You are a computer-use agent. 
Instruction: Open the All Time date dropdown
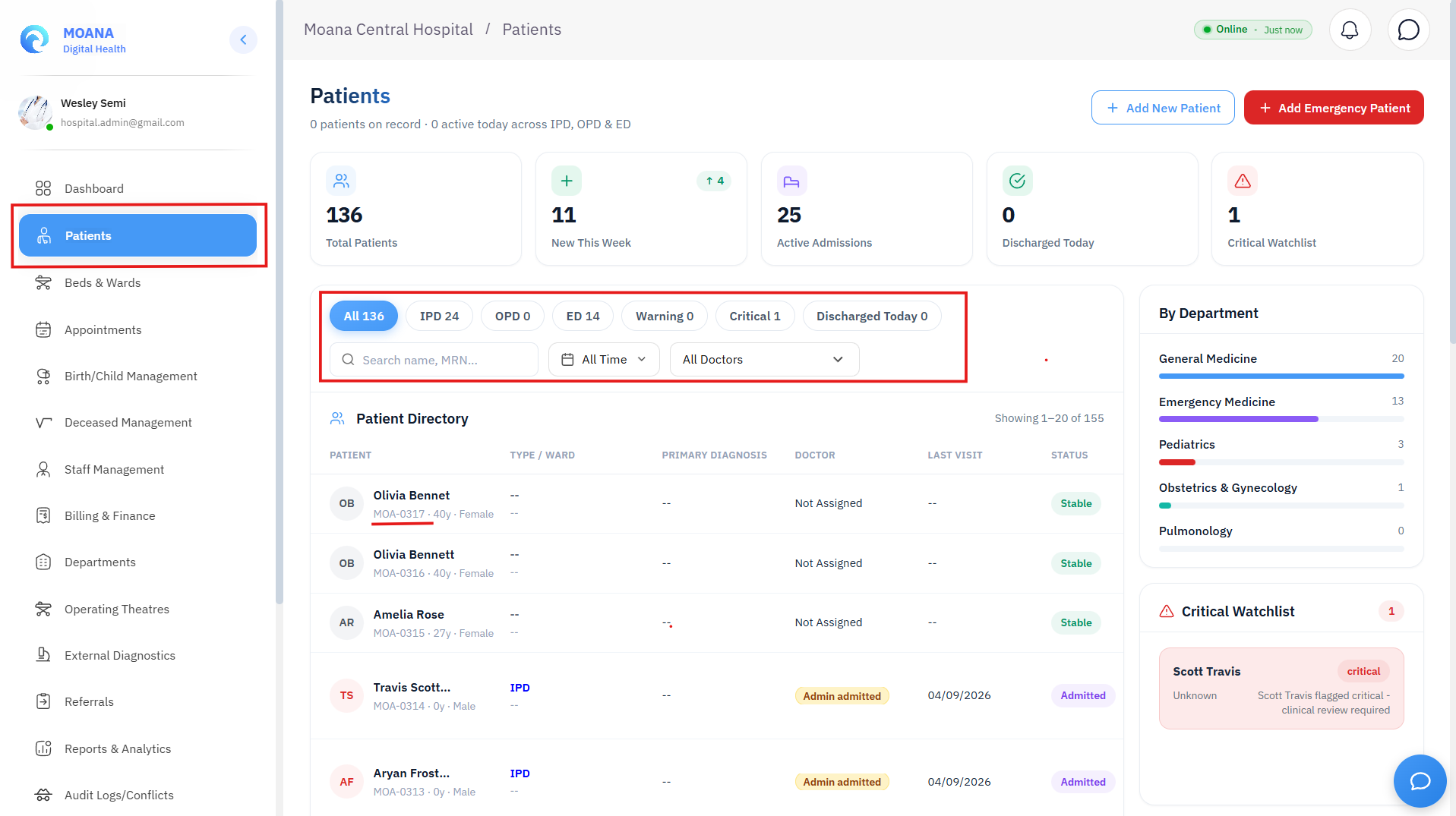click(604, 360)
